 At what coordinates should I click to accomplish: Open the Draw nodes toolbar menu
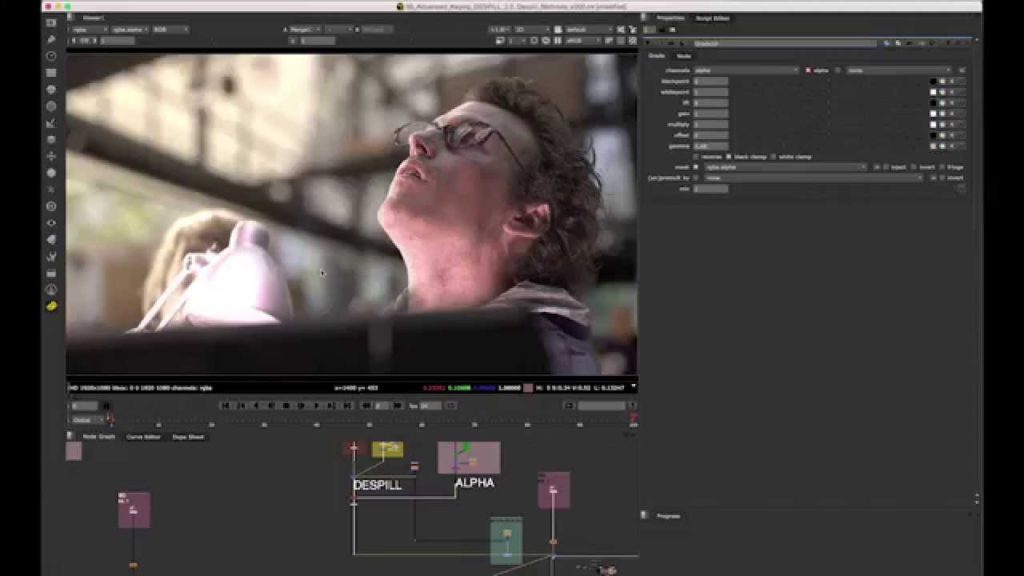(51, 40)
